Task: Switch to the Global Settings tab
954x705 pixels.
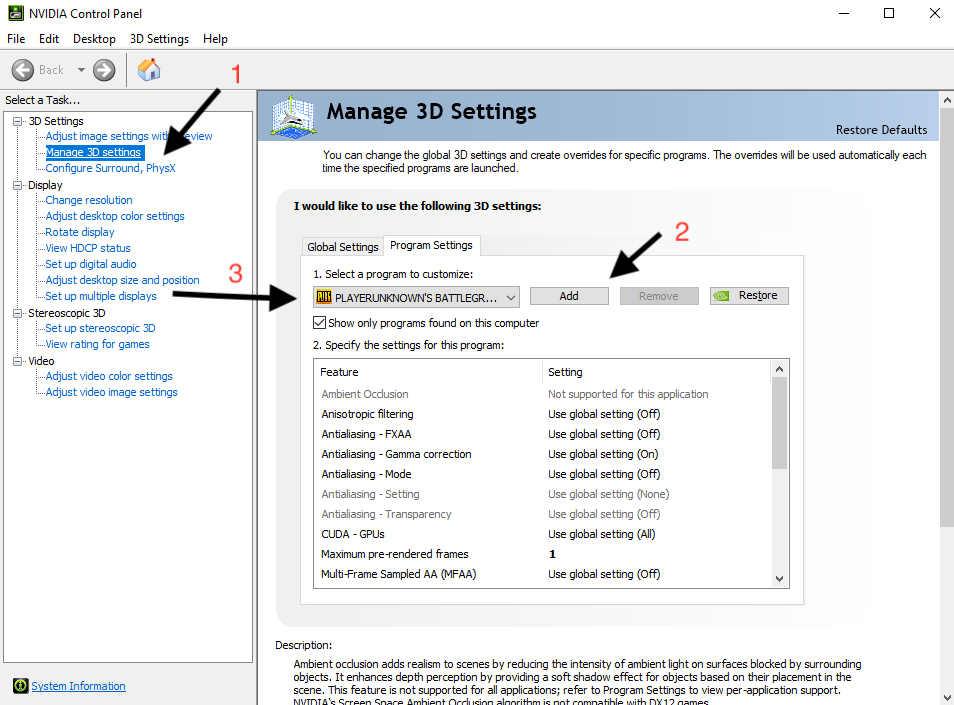Action: click(x=343, y=247)
